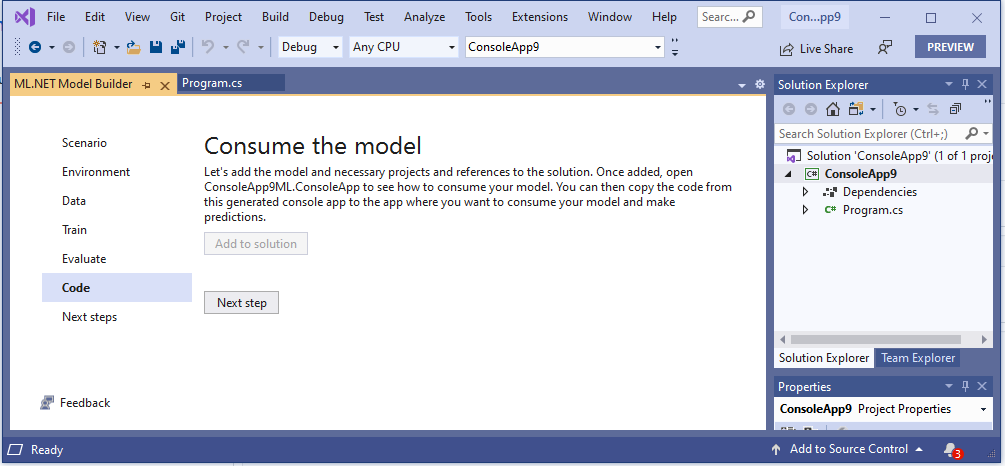Click the Visual Studio logo icon
Viewport: 1005px width, 466px height.
pos(24,17)
